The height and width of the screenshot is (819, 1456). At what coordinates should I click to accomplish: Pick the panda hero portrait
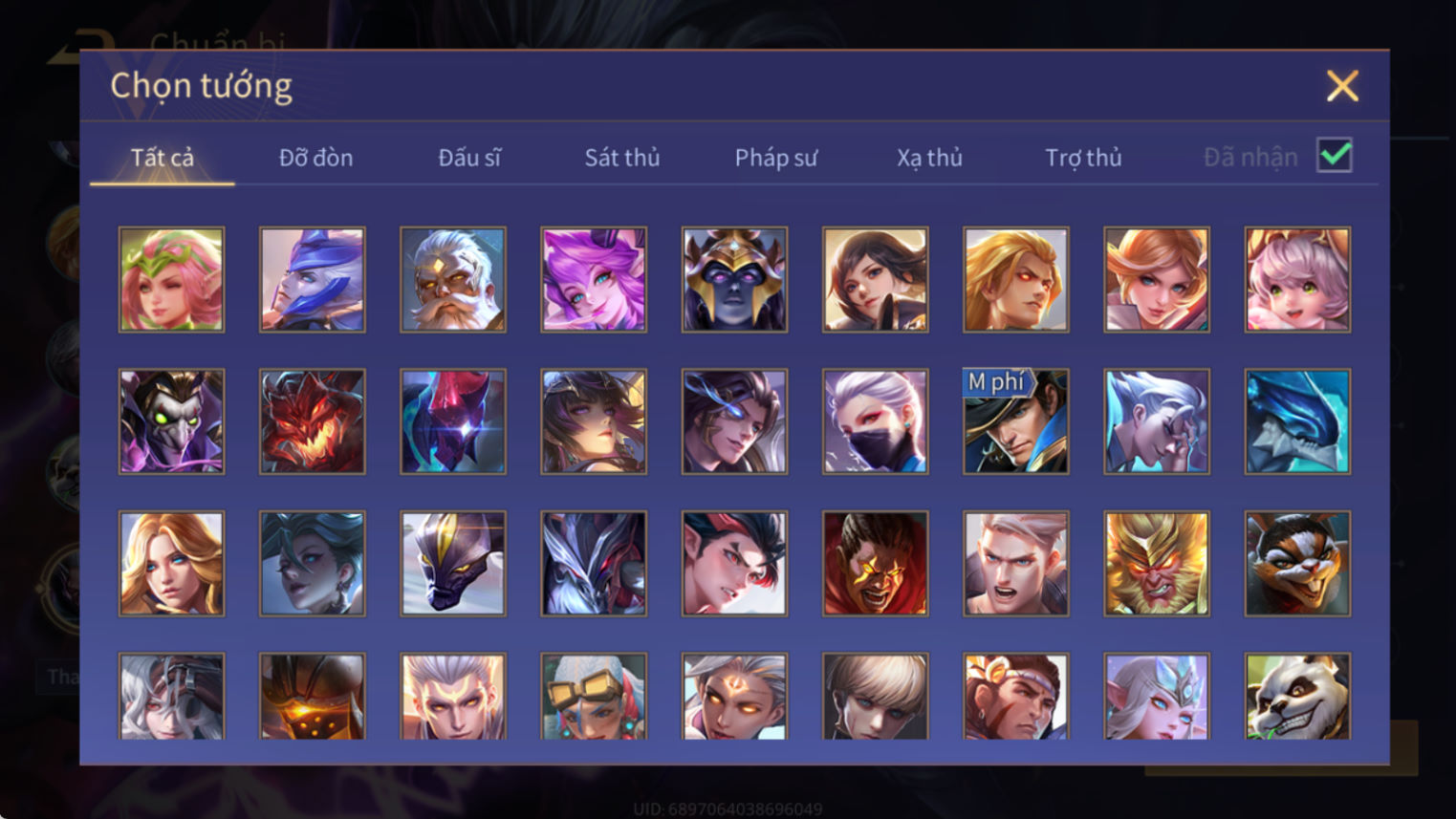[1297, 696]
